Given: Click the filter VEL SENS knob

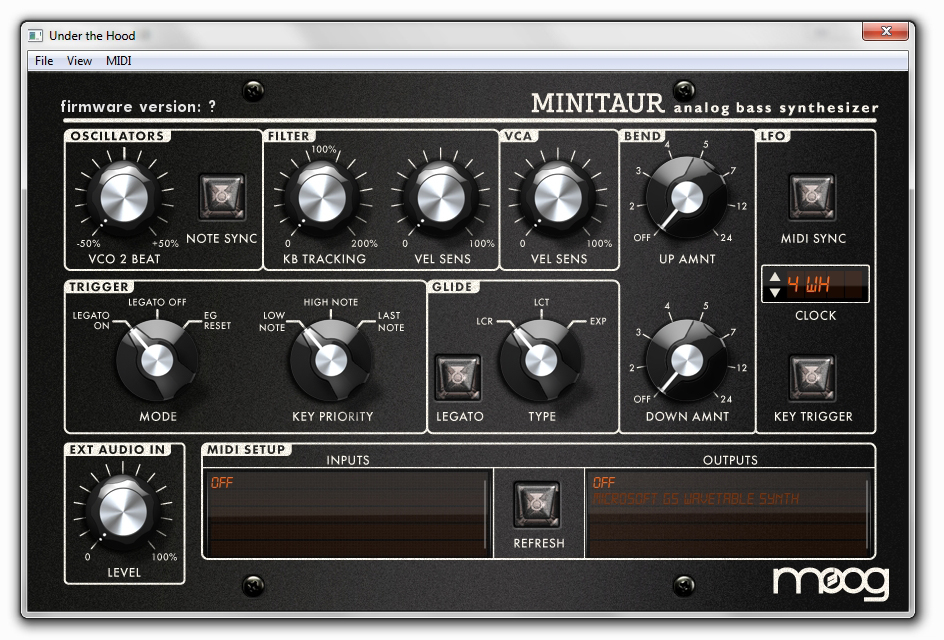Looking at the screenshot, I should click(441, 196).
